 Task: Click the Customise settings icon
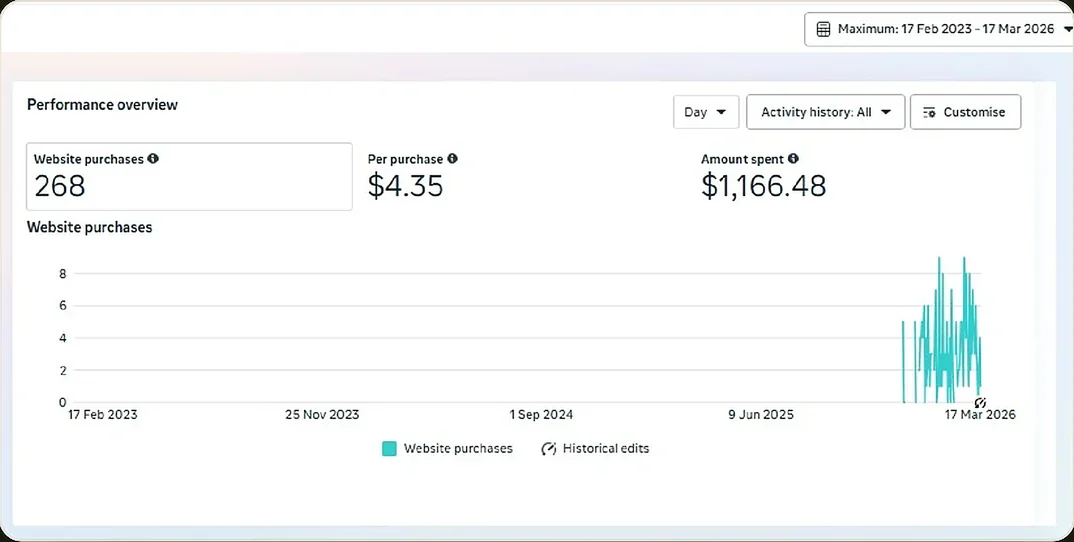click(929, 112)
